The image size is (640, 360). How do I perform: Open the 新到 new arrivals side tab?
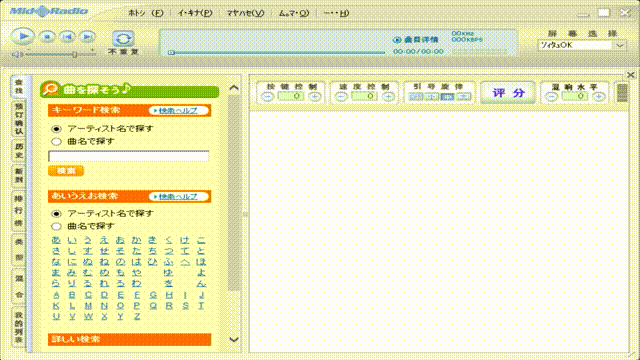19,176
